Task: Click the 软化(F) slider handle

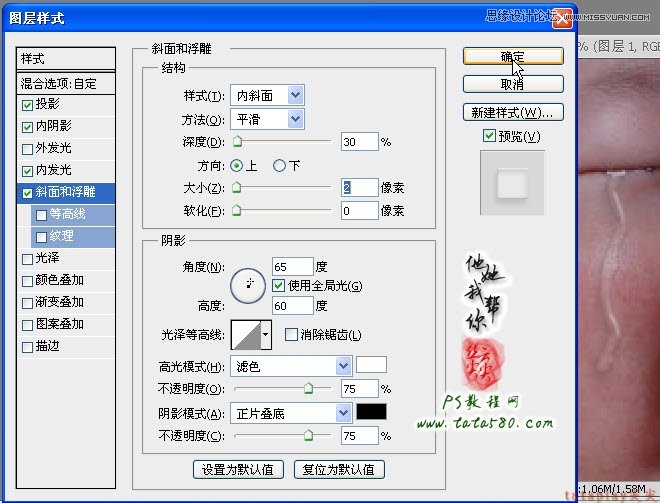Action: click(x=237, y=210)
